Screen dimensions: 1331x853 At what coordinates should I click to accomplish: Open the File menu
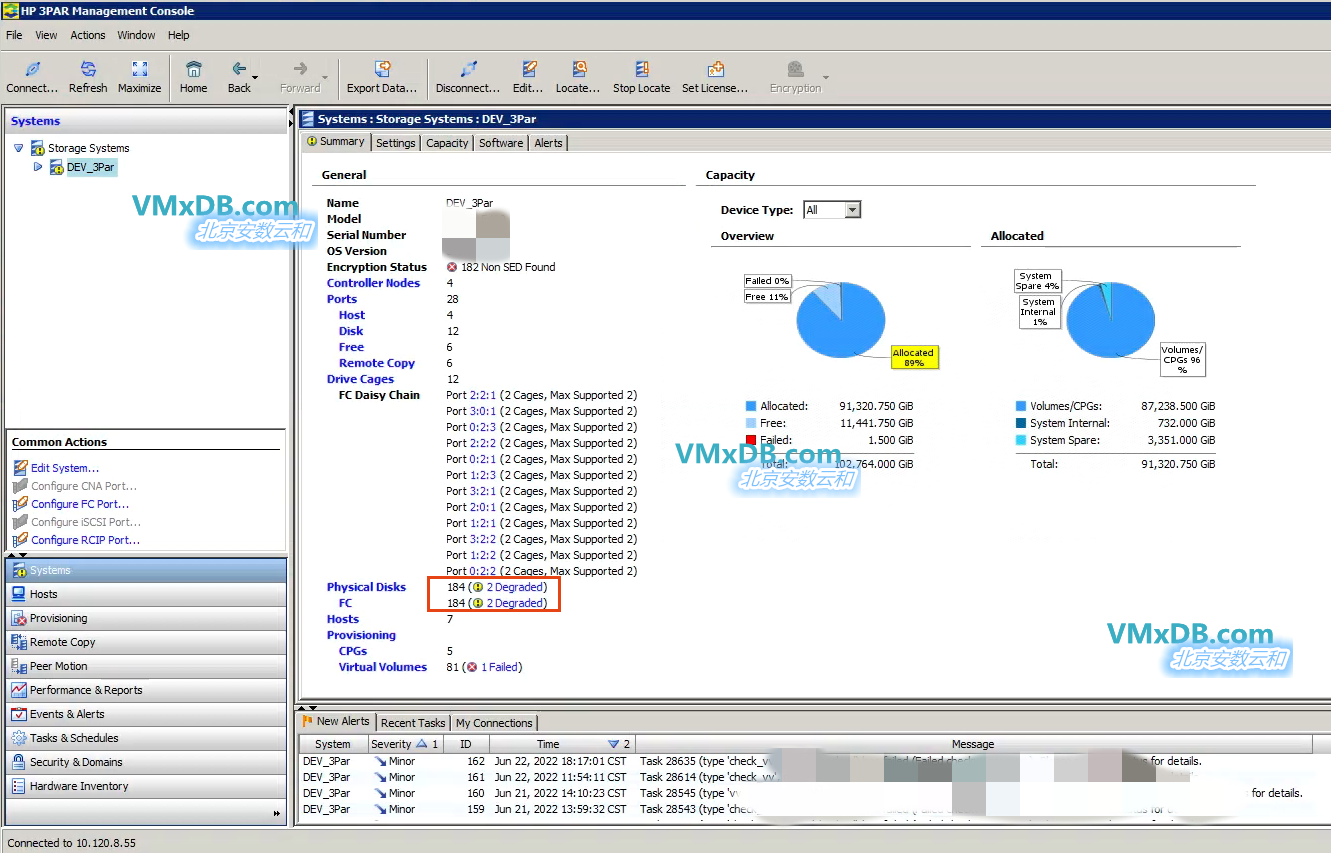(x=14, y=35)
